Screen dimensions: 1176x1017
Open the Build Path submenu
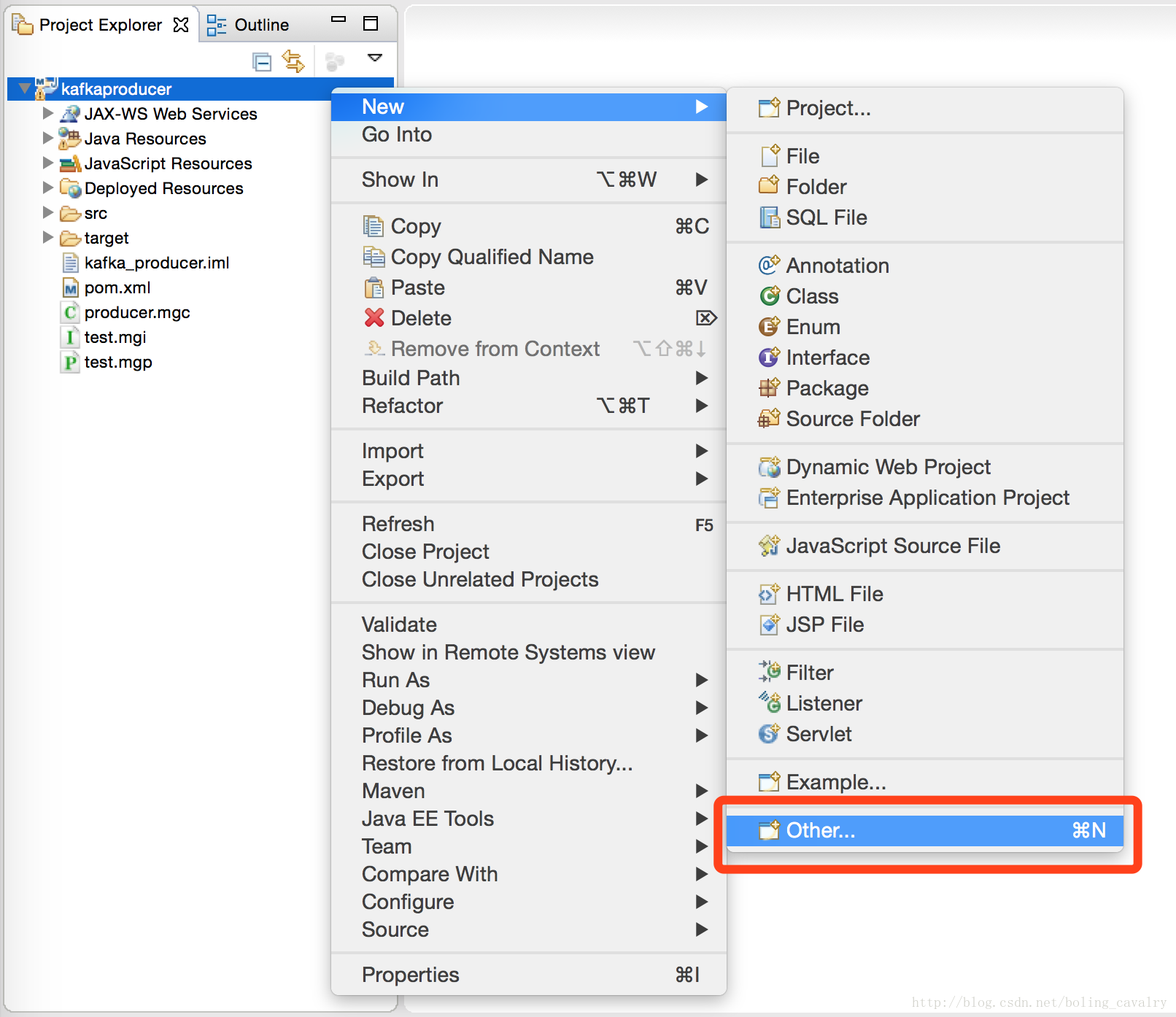pyautogui.click(x=529, y=378)
